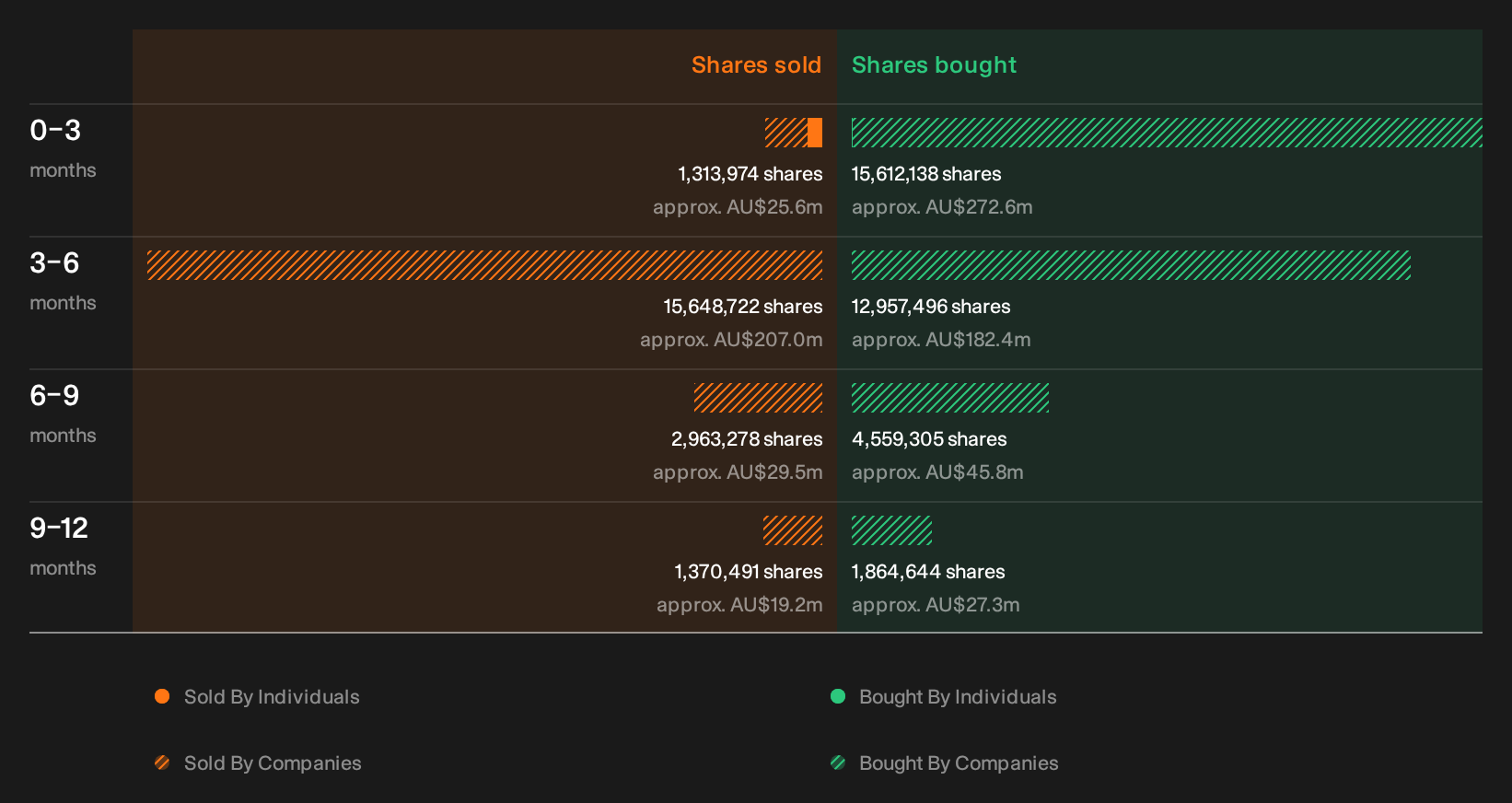
Task: Click the Shares bought column header
Action: point(934,65)
